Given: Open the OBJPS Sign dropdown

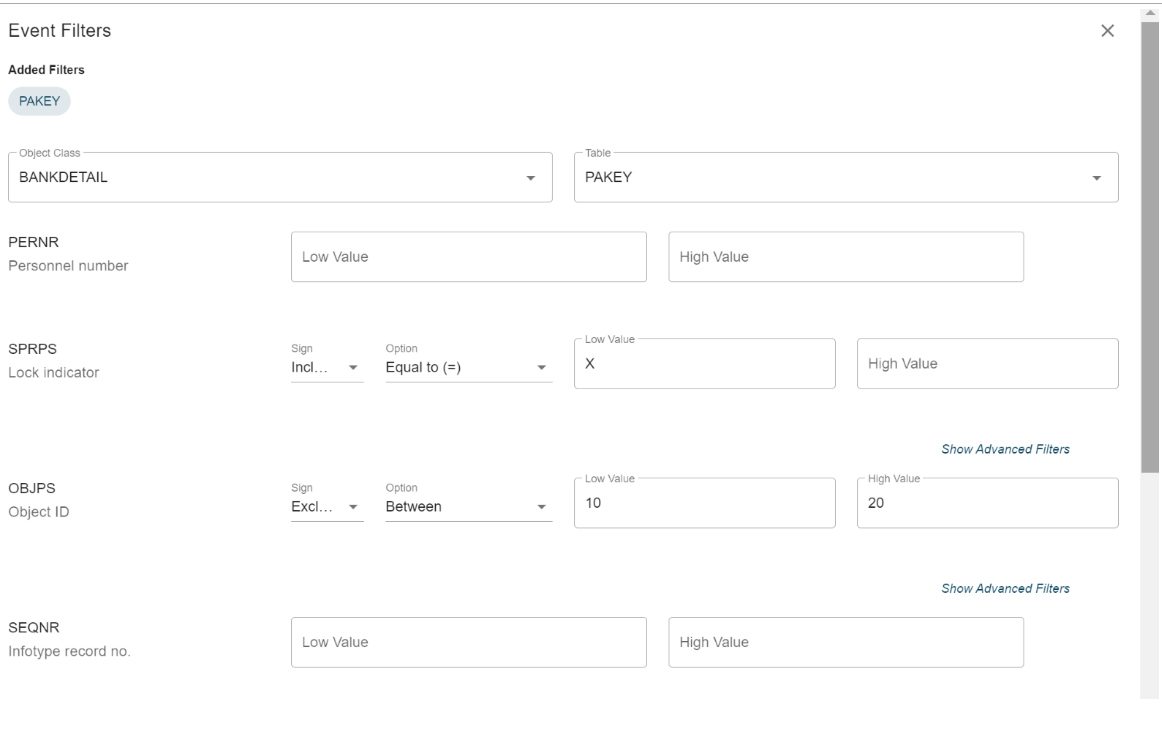Looking at the screenshot, I should point(325,506).
